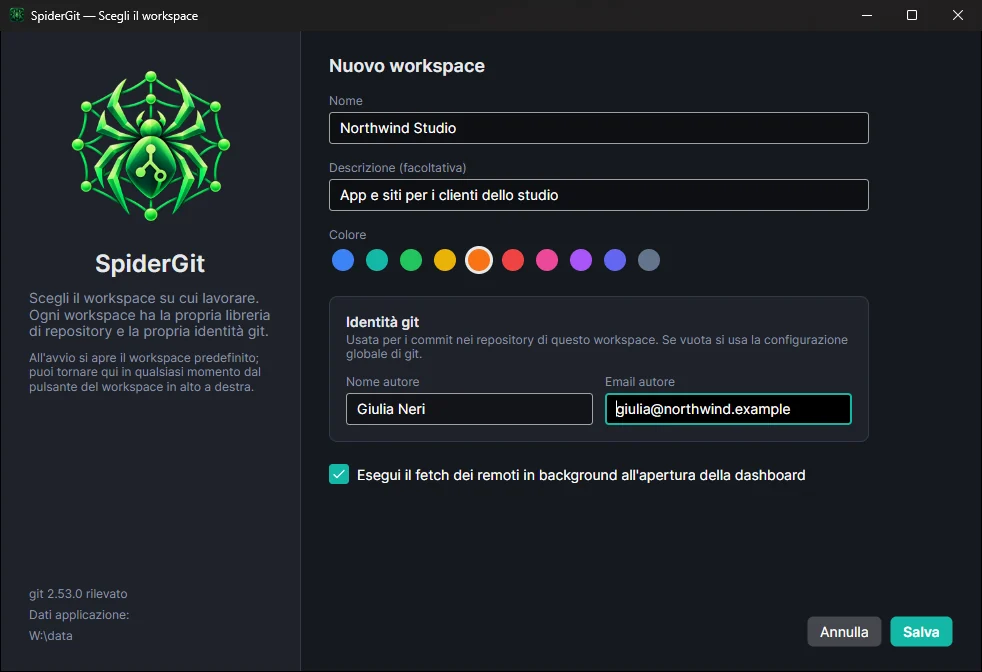982x672 pixels.
Task: Click the Descrizione (facoltativa) input field
Action: (x=599, y=195)
